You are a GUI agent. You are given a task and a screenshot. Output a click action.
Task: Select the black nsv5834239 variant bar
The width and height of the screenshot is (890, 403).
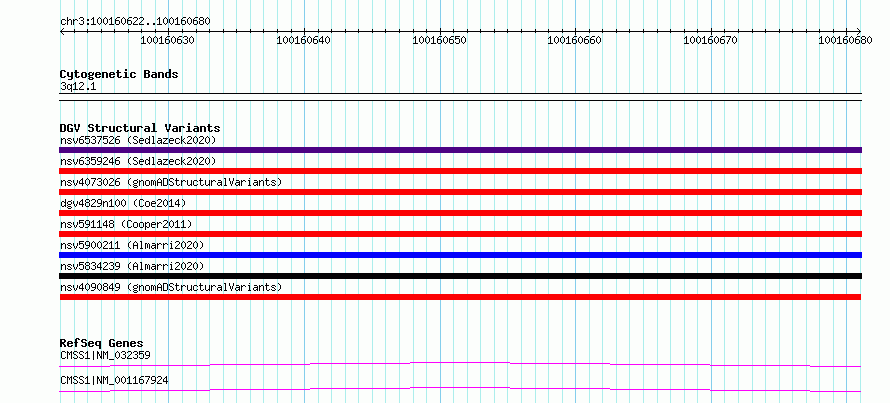click(x=460, y=276)
